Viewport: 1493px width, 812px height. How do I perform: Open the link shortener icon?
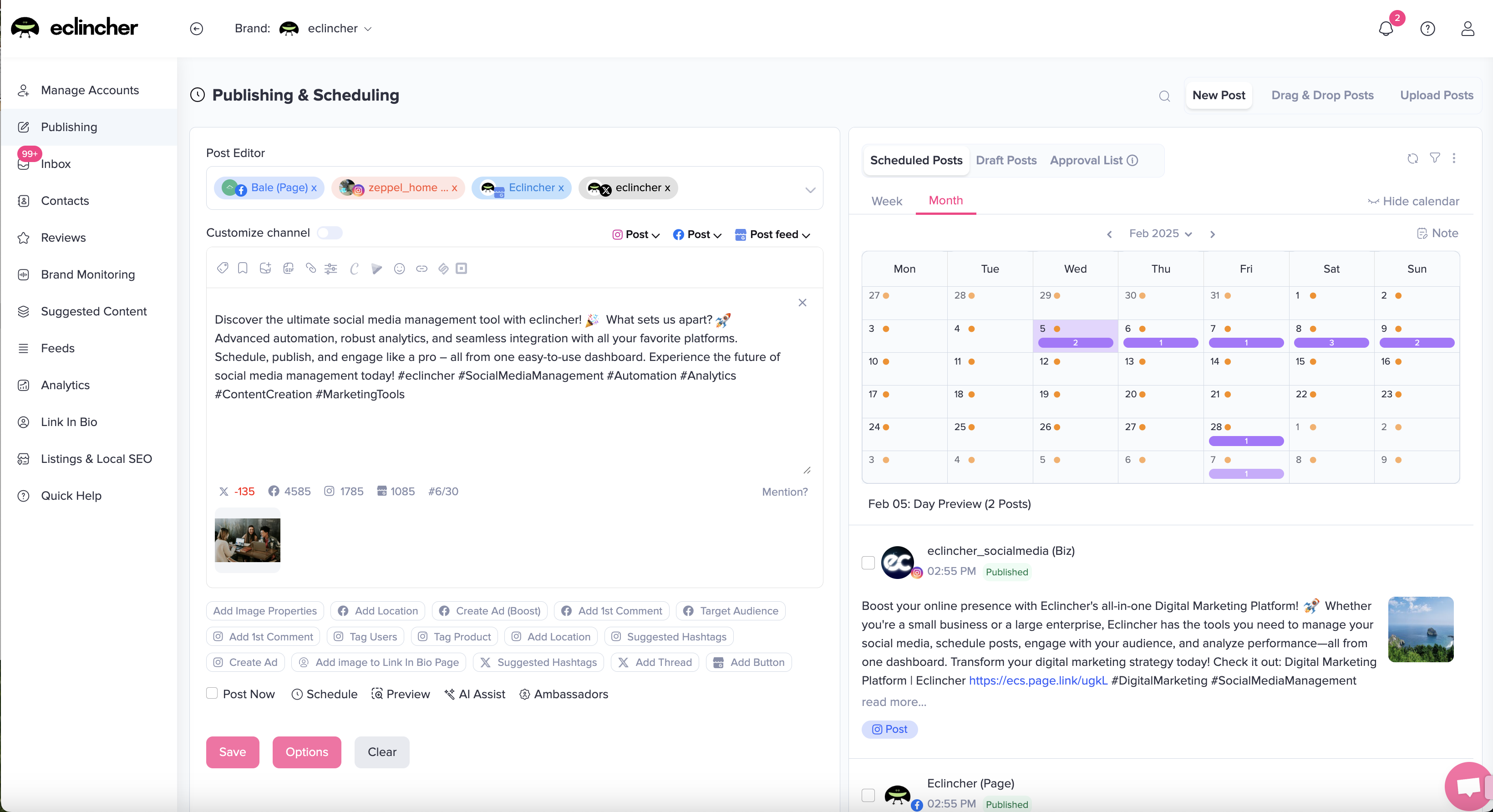[x=421, y=269]
